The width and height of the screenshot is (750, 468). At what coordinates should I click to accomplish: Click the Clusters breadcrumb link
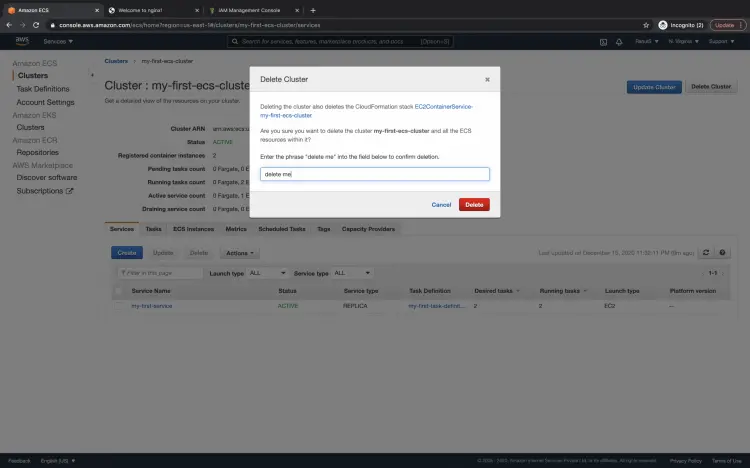pyautogui.click(x=116, y=61)
